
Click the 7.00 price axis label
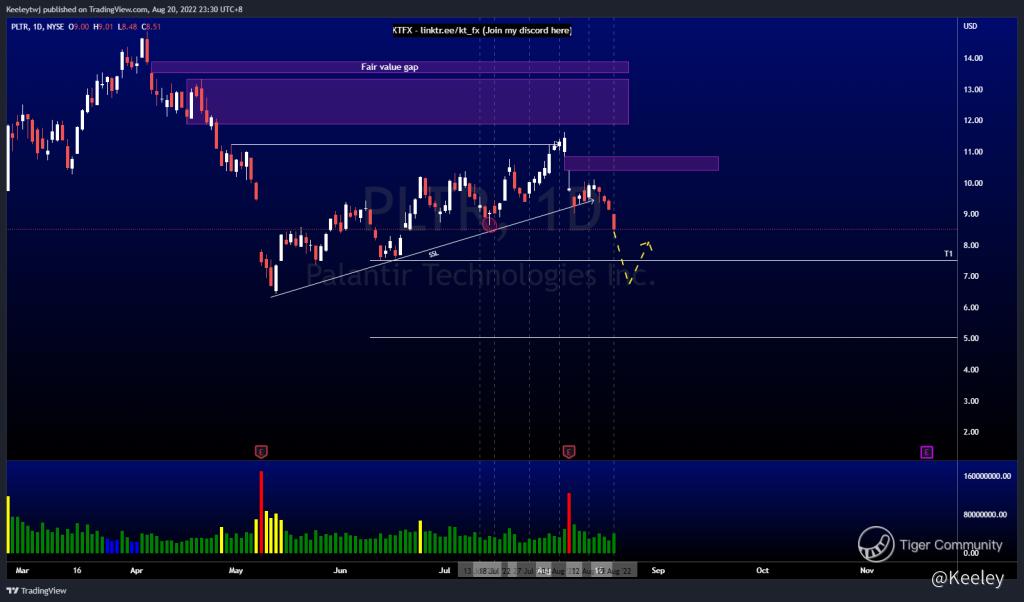pyautogui.click(x=972, y=276)
